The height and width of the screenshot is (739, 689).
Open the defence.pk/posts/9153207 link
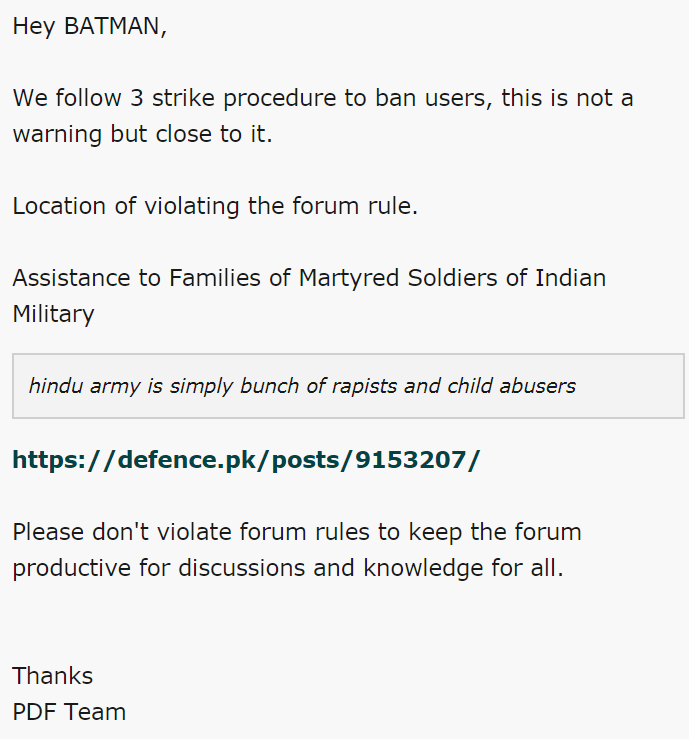[246, 460]
